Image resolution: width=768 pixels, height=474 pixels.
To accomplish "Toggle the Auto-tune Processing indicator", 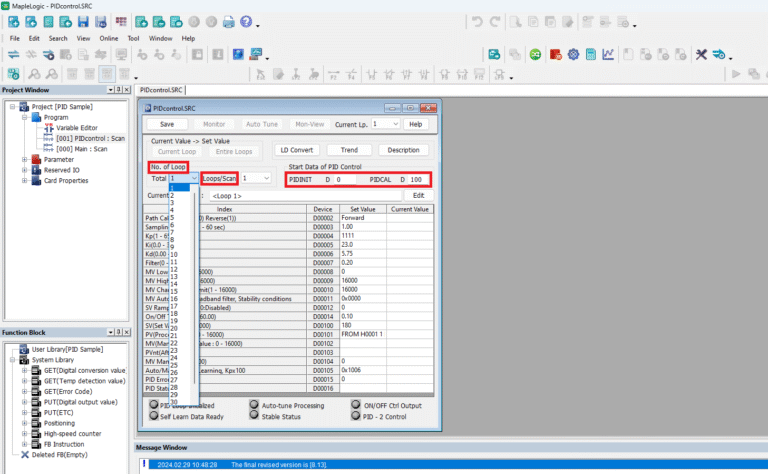I will (254, 405).
